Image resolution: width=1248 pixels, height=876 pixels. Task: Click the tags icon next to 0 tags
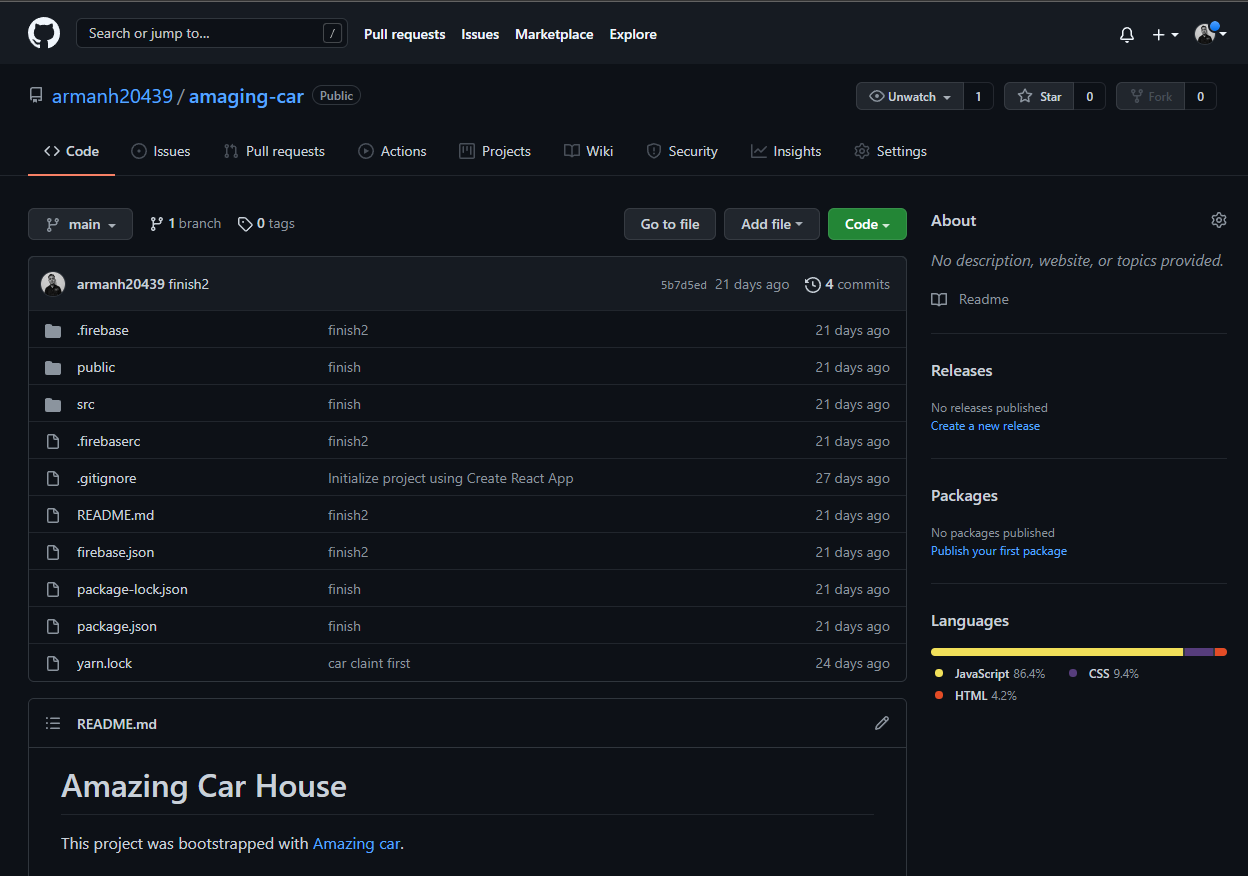[x=245, y=224]
